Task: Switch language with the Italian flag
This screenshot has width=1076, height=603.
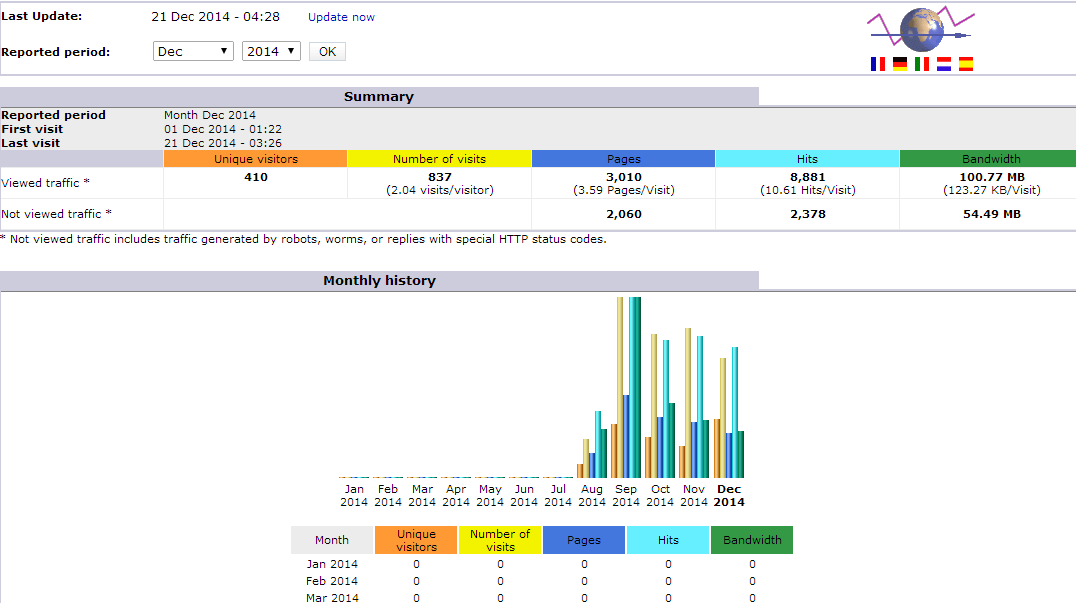Action: (922, 64)
